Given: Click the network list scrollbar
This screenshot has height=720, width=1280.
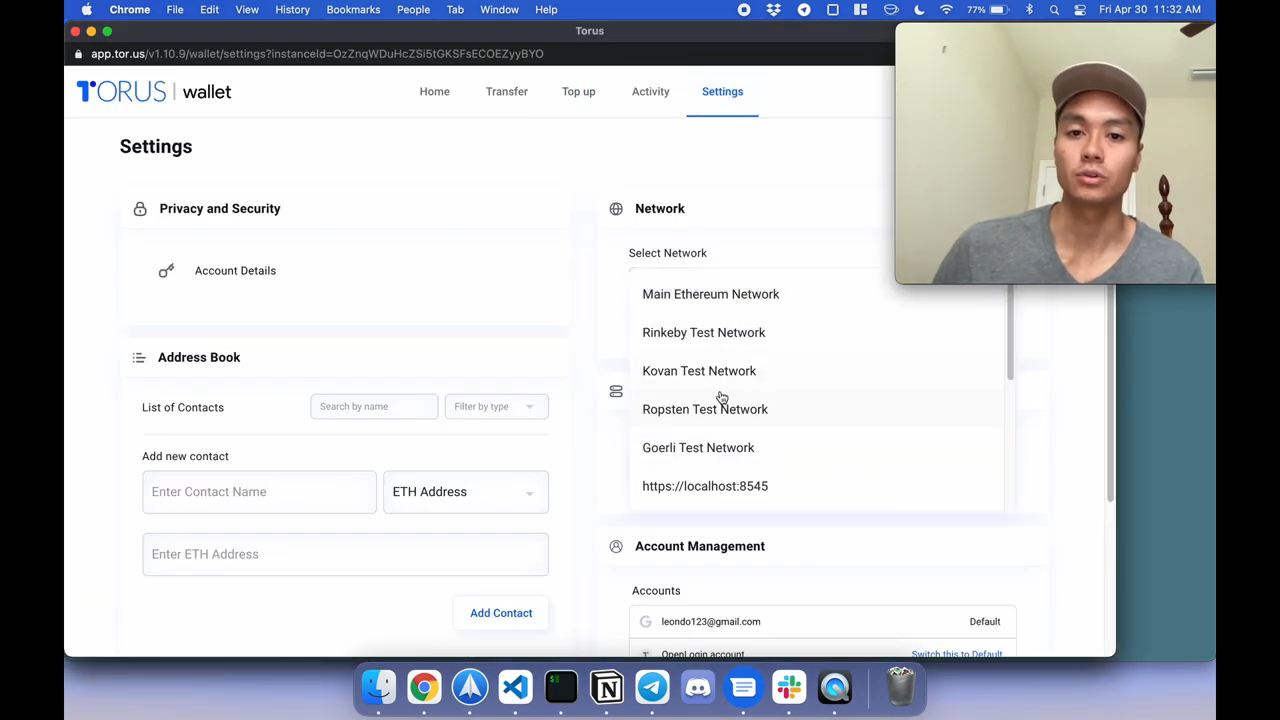Looking at the screenshot, I should 1010,332.
